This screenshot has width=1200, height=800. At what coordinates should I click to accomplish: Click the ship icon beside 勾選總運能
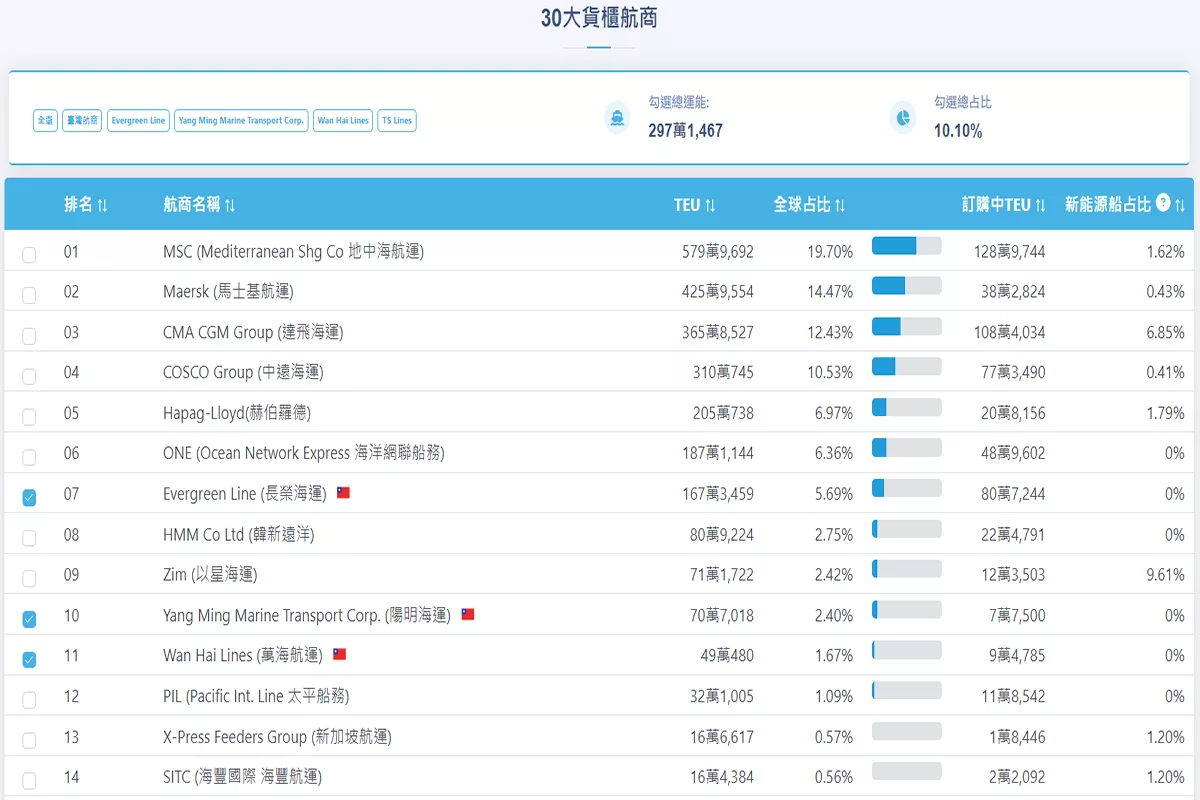617,118
